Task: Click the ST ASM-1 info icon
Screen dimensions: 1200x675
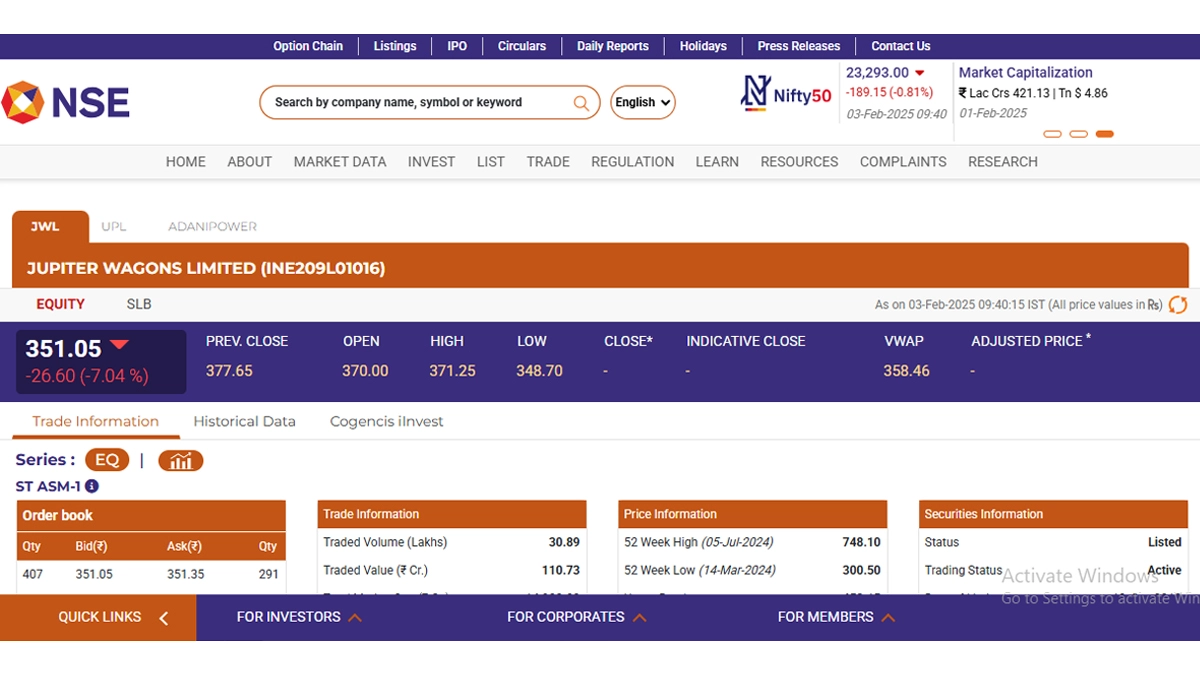Action: 92,486
